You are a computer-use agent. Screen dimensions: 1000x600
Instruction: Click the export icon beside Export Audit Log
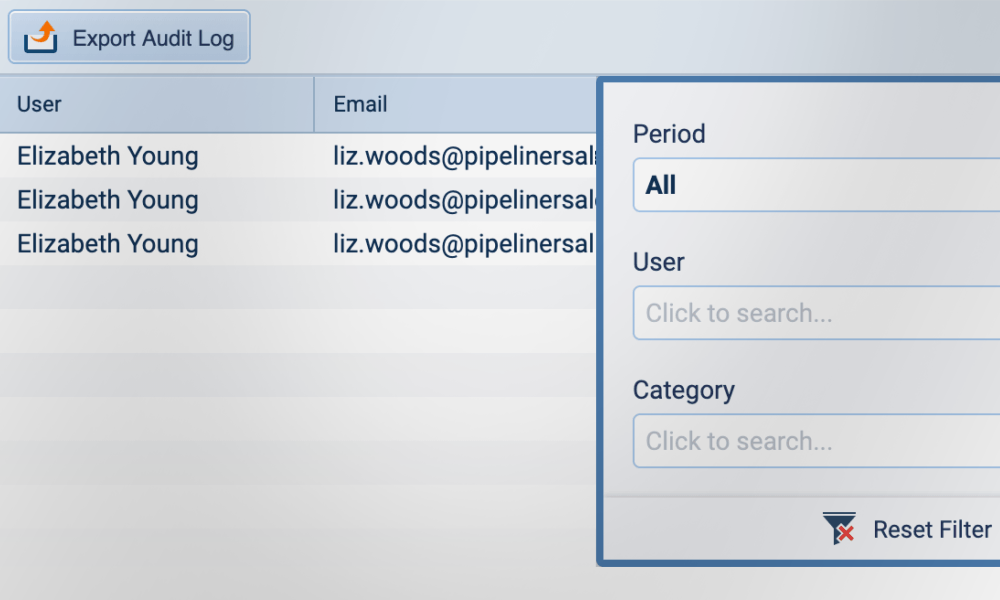(x=41, y=38)
